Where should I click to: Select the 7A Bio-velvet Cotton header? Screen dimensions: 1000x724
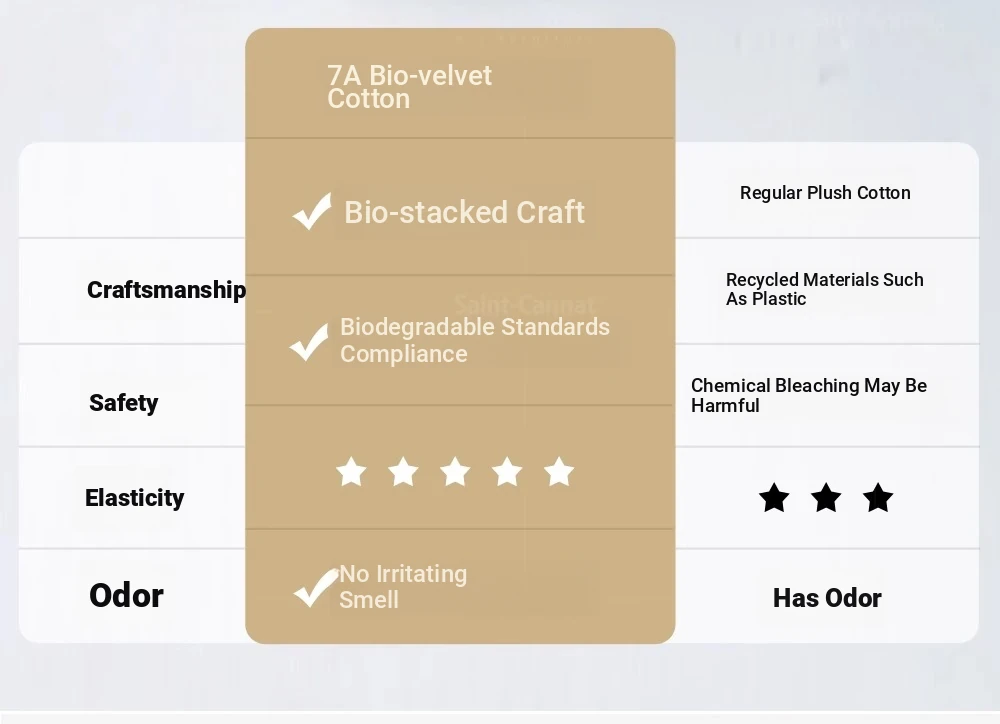409,87
